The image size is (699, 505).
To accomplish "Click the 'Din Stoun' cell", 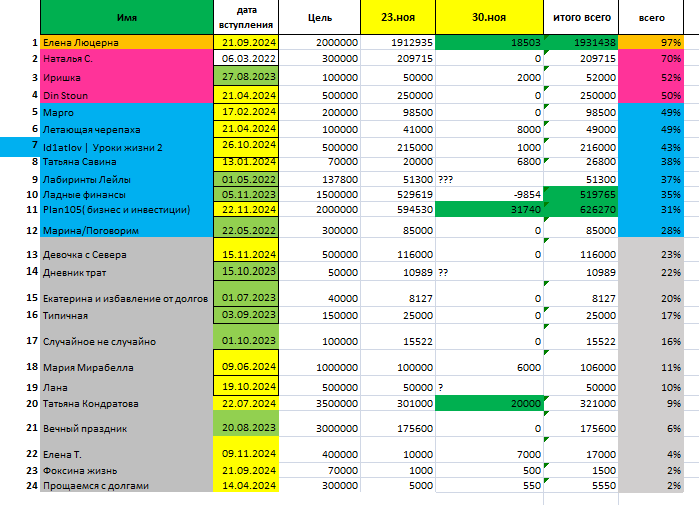I will tap(127, 95).
